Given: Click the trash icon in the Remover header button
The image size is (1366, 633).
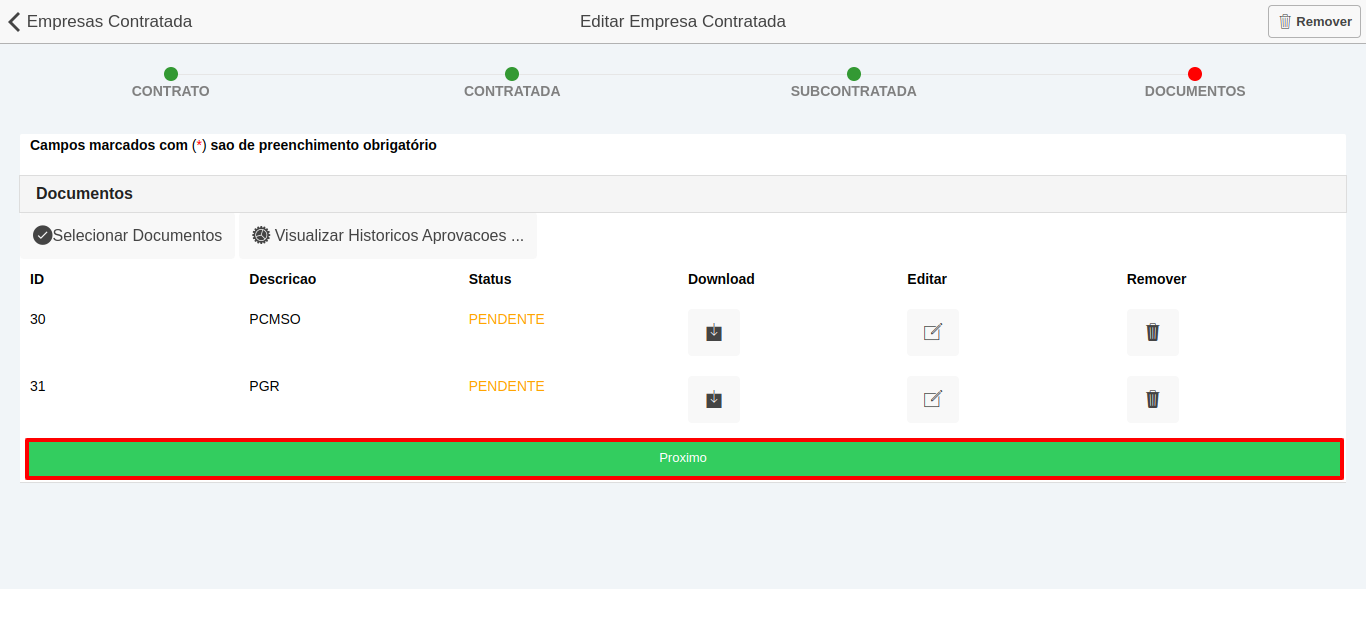Looking at the screenshot, I should click(1285, 21).
